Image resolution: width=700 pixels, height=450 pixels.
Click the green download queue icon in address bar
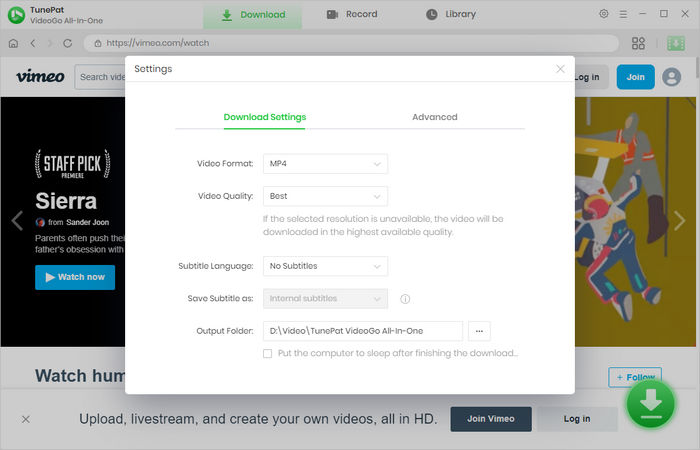[x=676, y=43]
